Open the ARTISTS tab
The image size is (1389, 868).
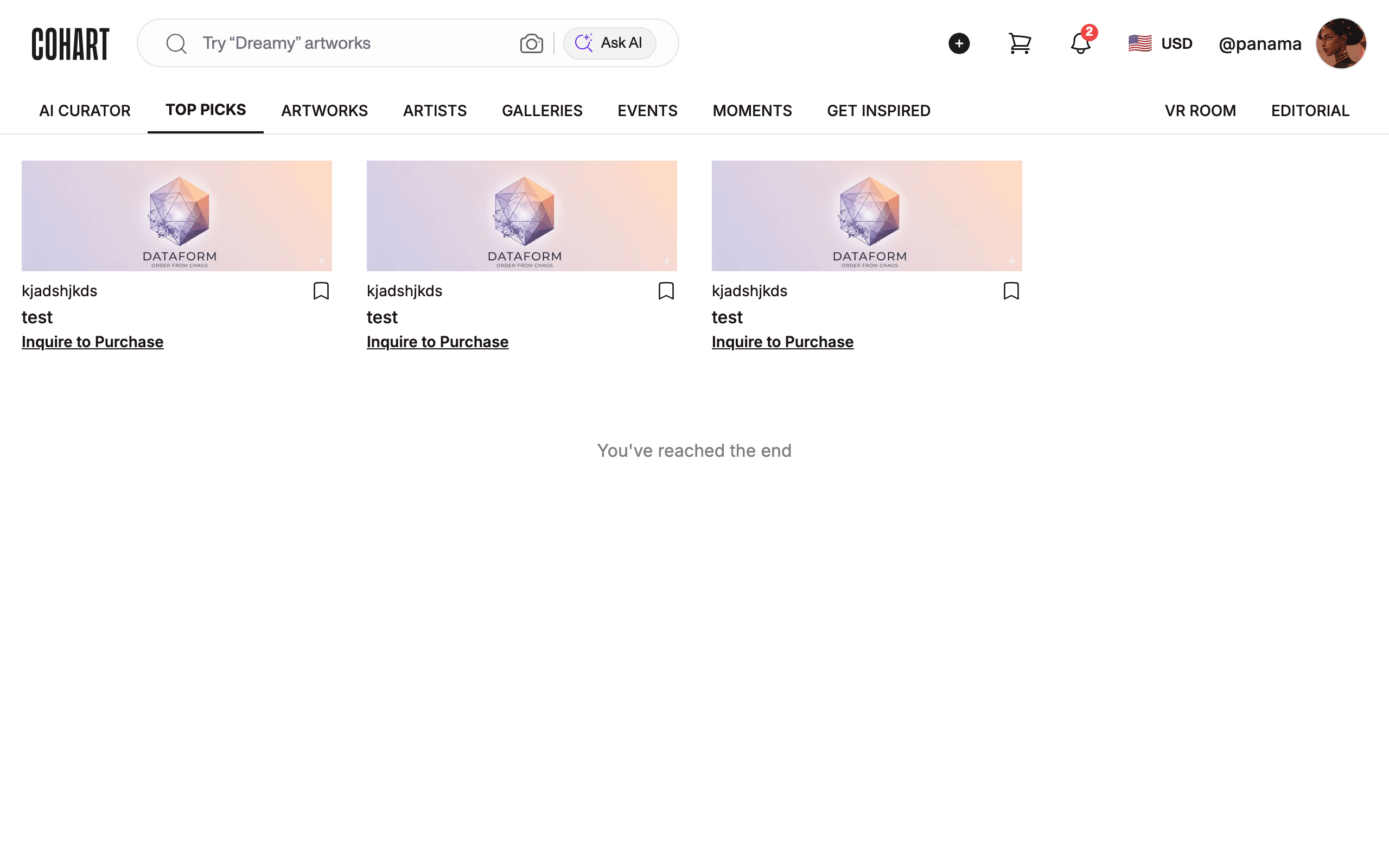click(435, 110)
